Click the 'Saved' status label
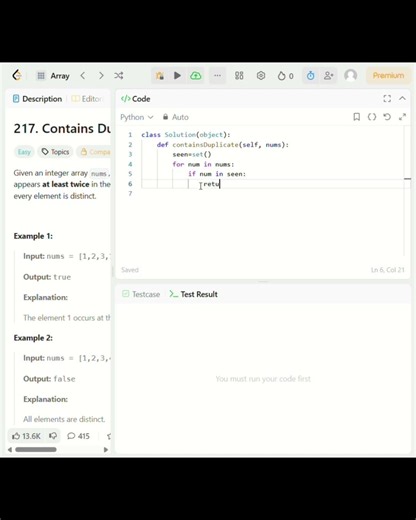Image resolution: width=416 pixels, height=520 pixels. 130,270
